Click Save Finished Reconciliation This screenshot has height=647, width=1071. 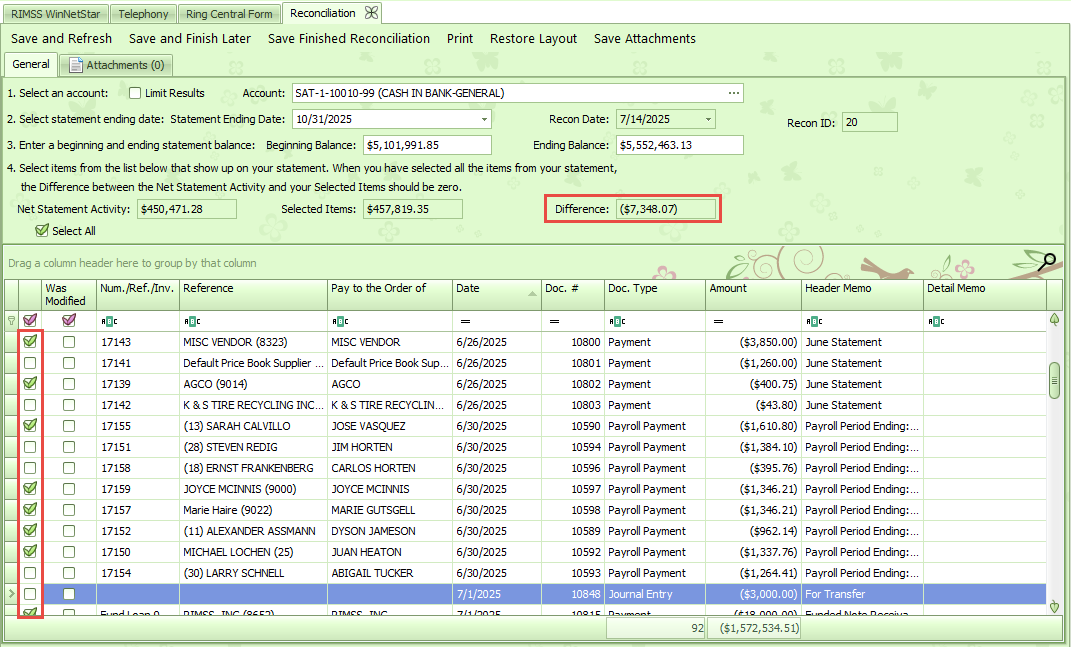point(349,39)
